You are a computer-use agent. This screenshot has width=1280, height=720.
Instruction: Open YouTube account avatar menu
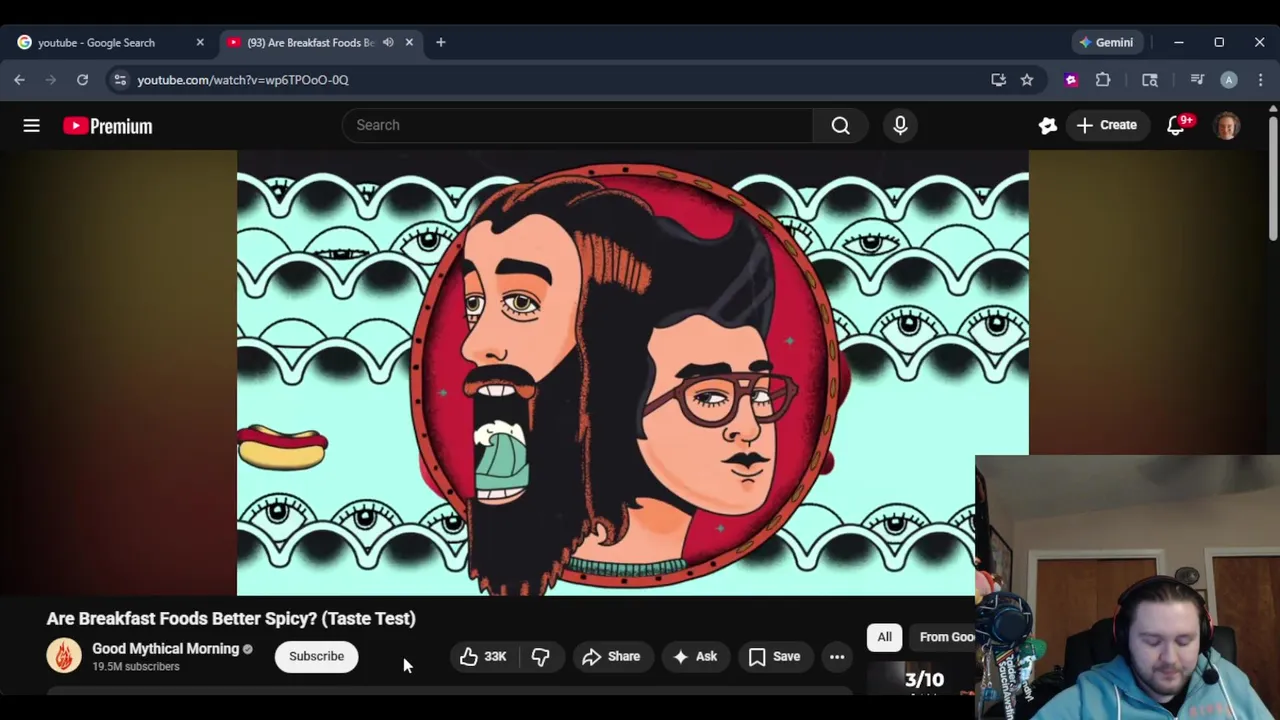pyautogui.click(x=1227, y=125)
